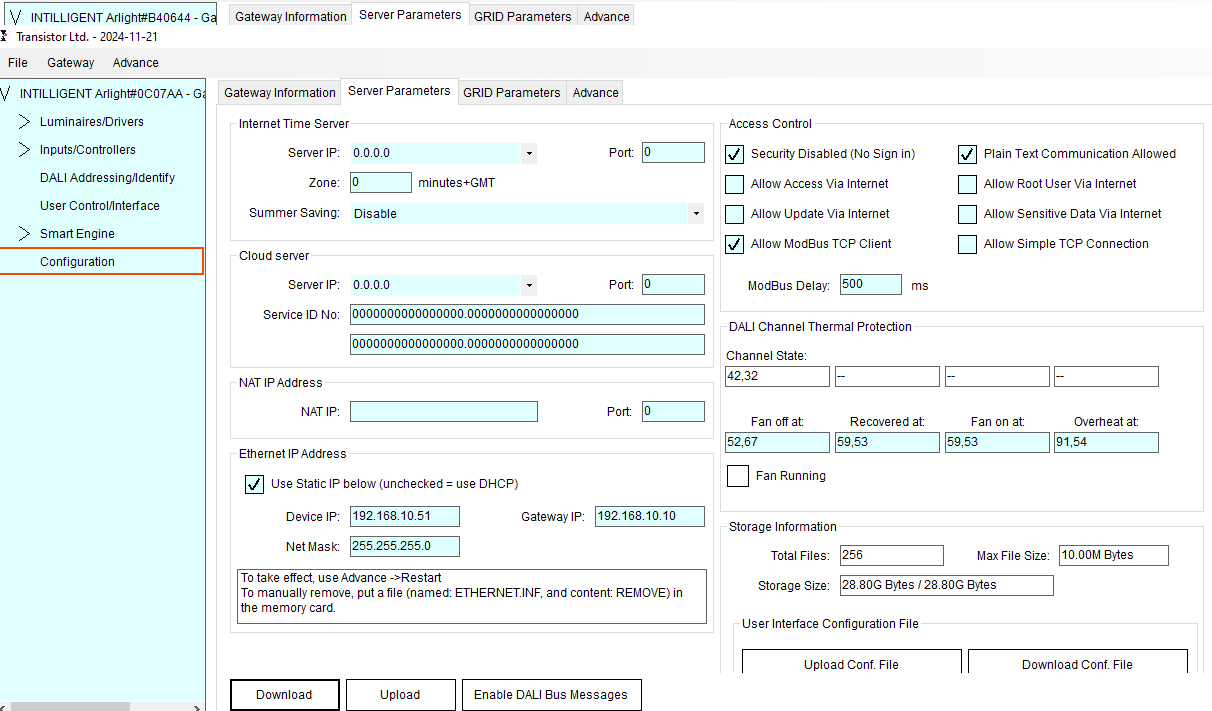Open Internet Time Server IP dropdown
Viewport: 1212px width, 711px height.
[528, 154]
